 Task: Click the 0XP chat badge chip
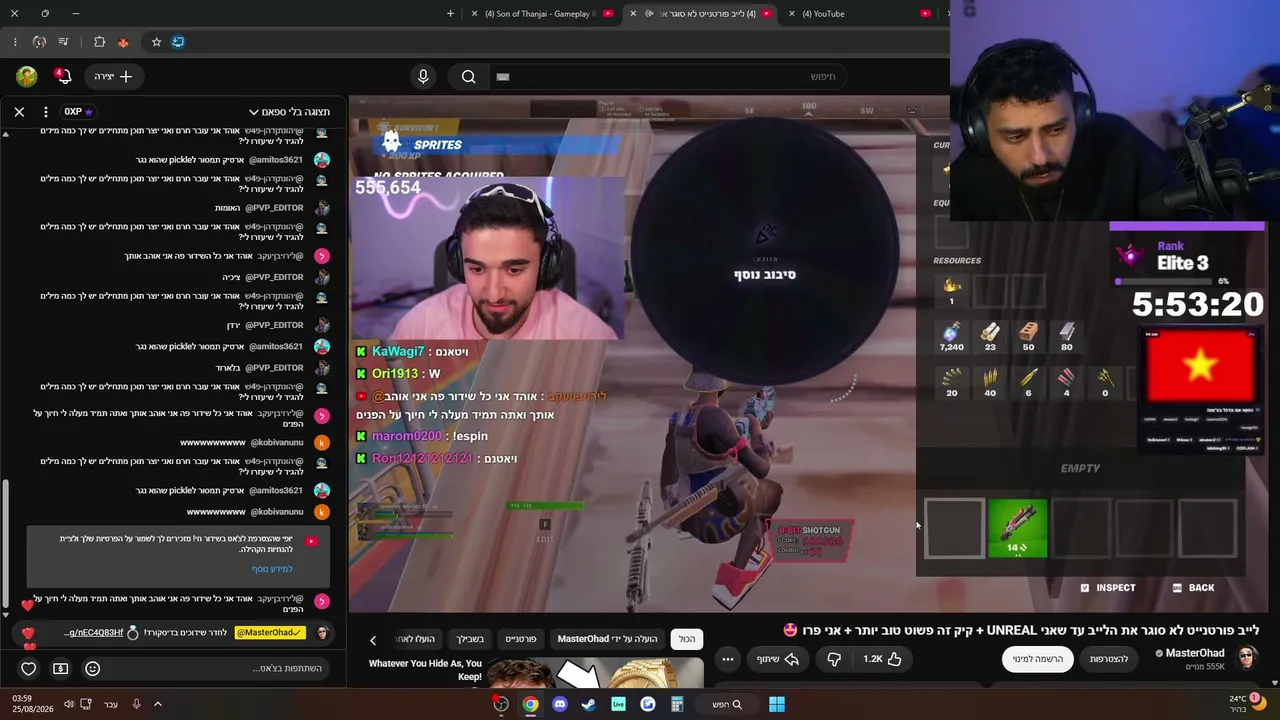(78, 111)
